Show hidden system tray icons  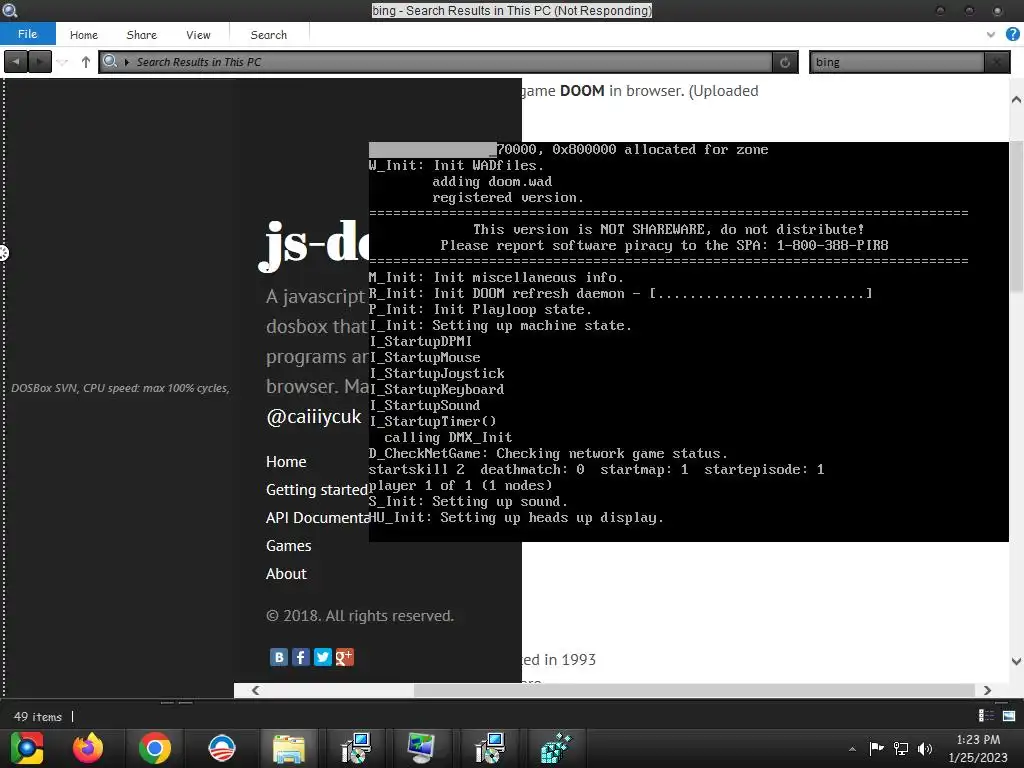click(x=852, y=749)
